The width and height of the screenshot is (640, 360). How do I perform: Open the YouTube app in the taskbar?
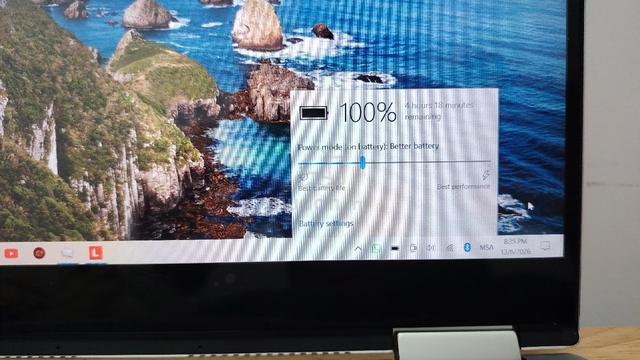point(11,253)
